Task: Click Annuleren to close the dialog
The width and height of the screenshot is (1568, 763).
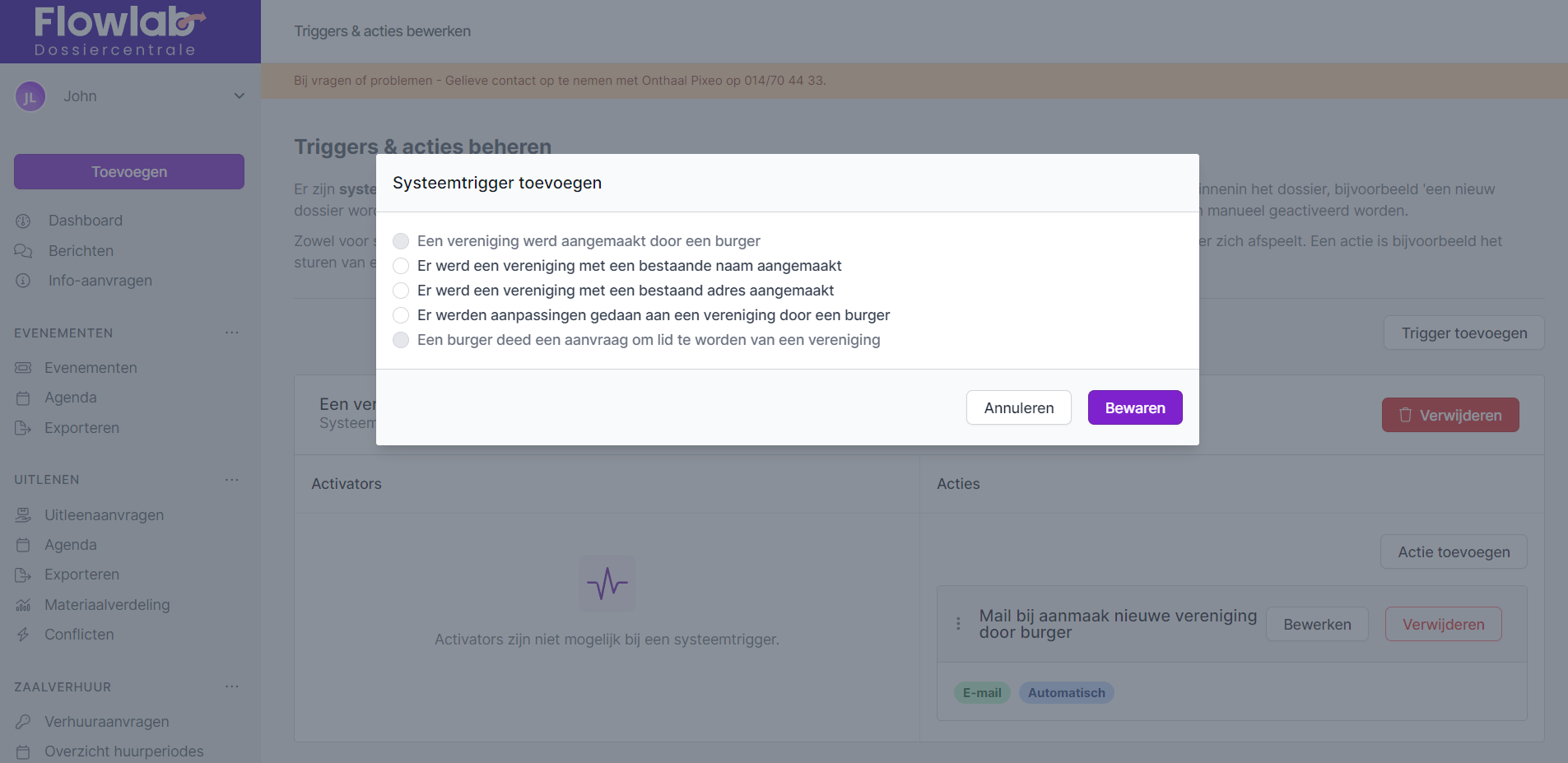Action: (x=1018, y=407)
